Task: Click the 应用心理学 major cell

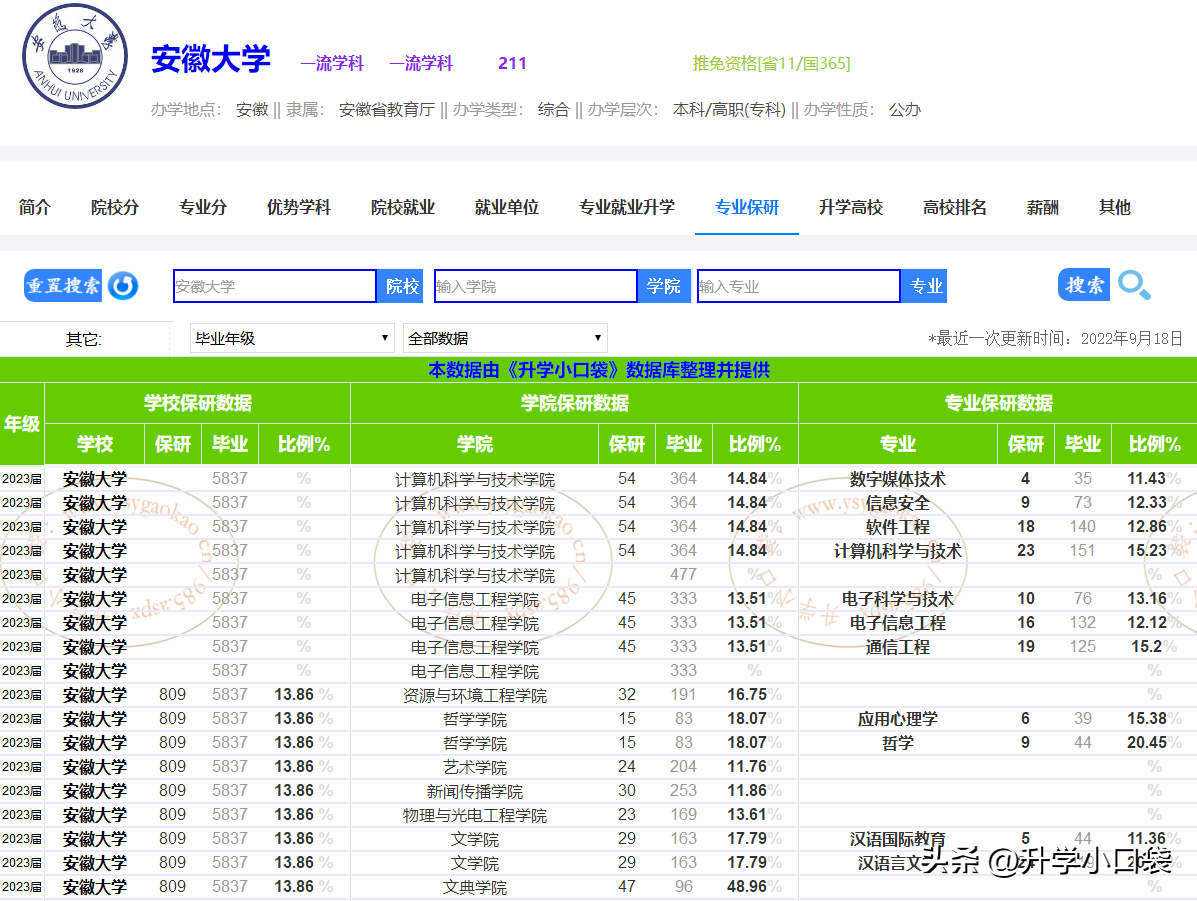Action: click(x=897, y=719)
